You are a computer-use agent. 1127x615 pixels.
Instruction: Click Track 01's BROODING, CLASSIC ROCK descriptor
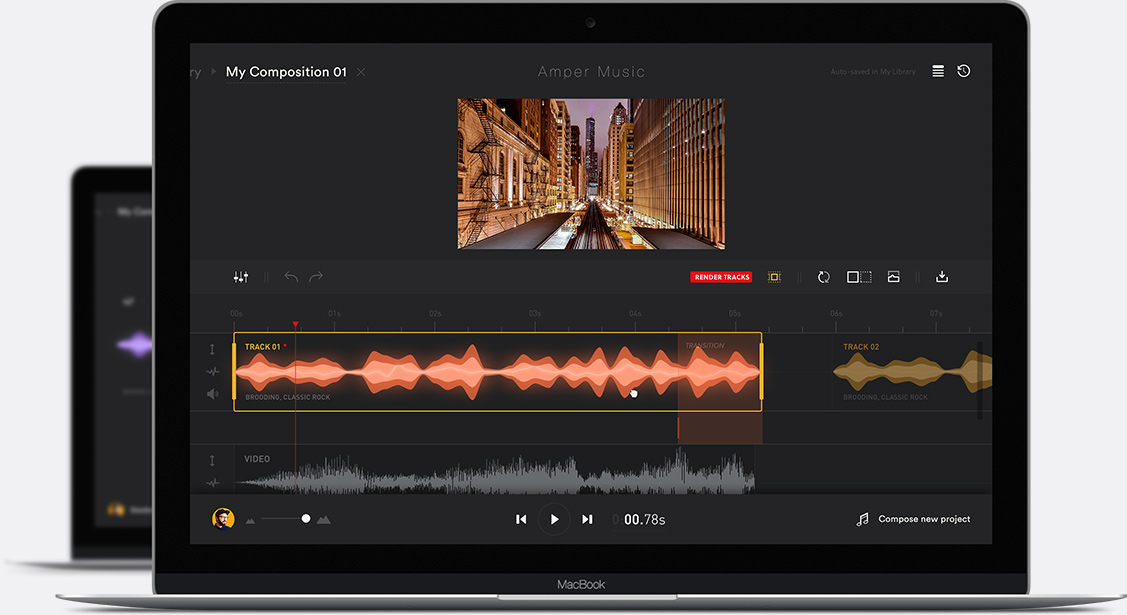(x=288, y=397)
